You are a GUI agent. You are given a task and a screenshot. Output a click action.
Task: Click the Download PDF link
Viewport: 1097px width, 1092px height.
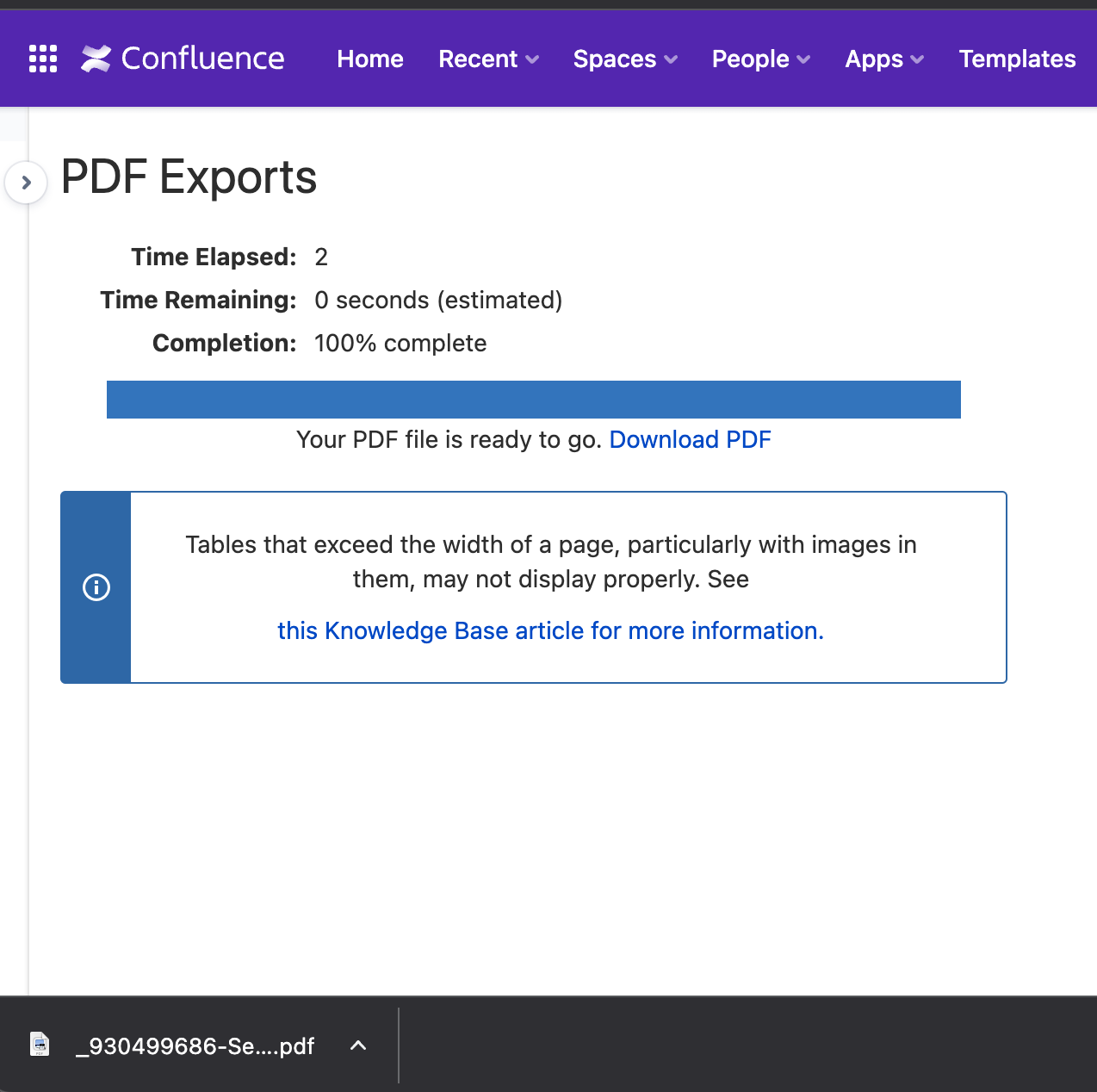point(690,439)
